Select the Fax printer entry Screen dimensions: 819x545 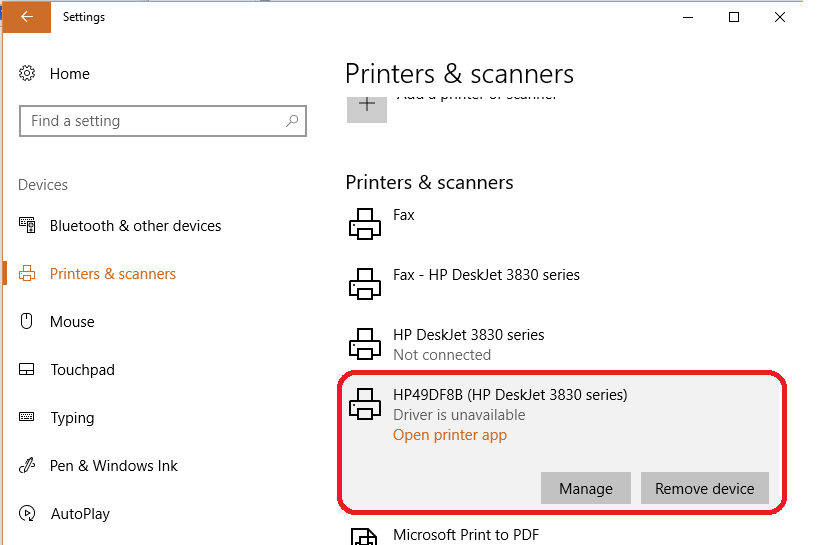(404, 215)
